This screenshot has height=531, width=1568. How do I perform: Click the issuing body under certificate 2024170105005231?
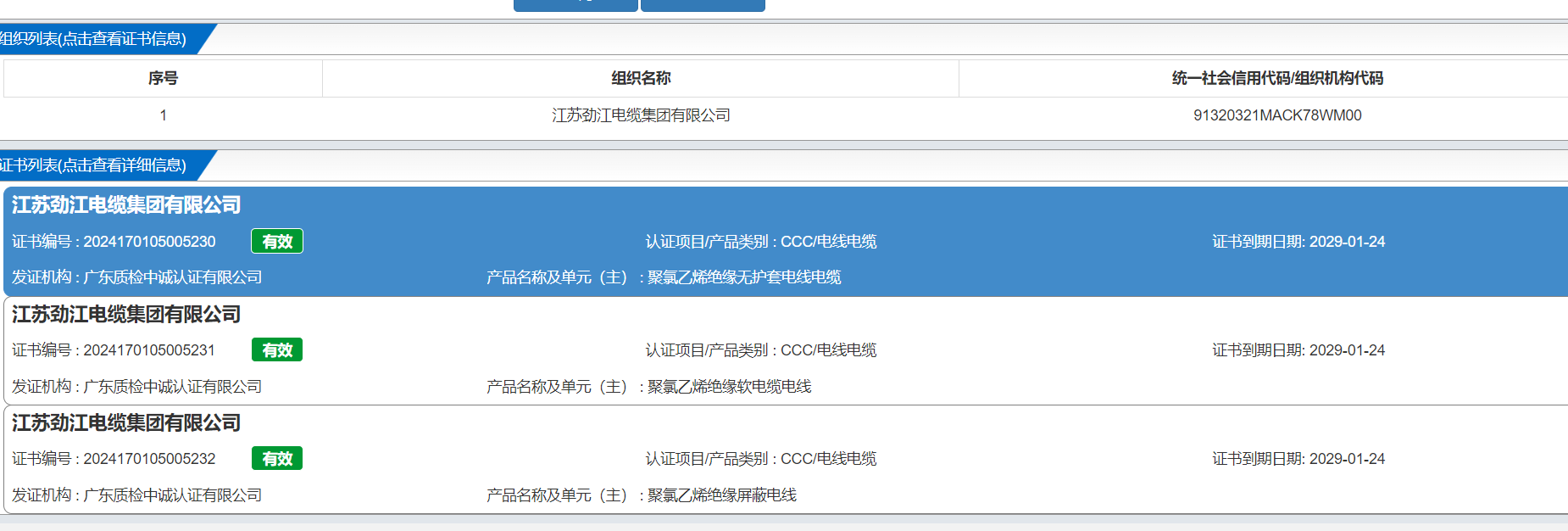tap(173, 387)
